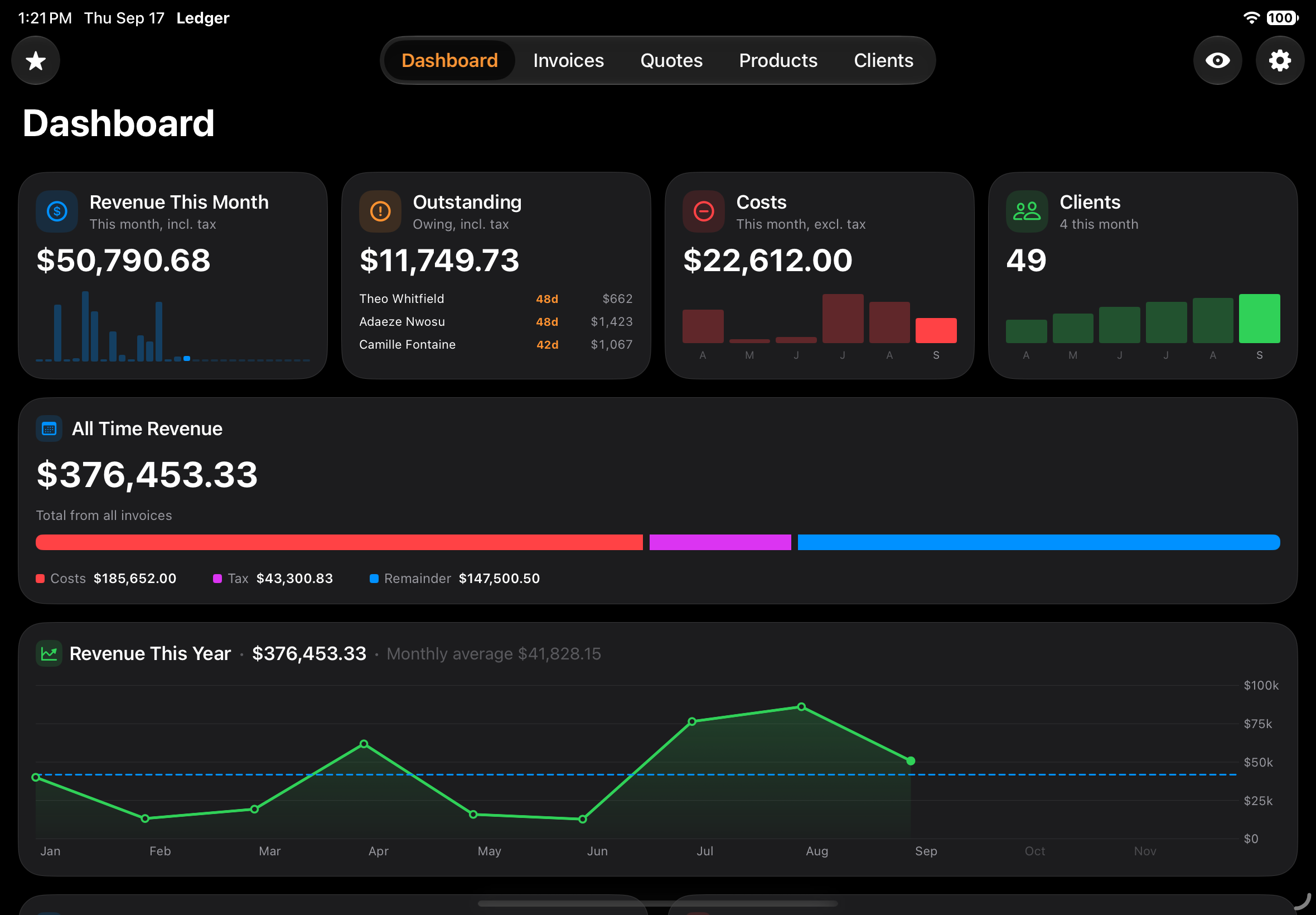1316x915 pixels.
Task: Click the 4 this month subtitle
Action: pyautogui.click(x=1099, y=224)
